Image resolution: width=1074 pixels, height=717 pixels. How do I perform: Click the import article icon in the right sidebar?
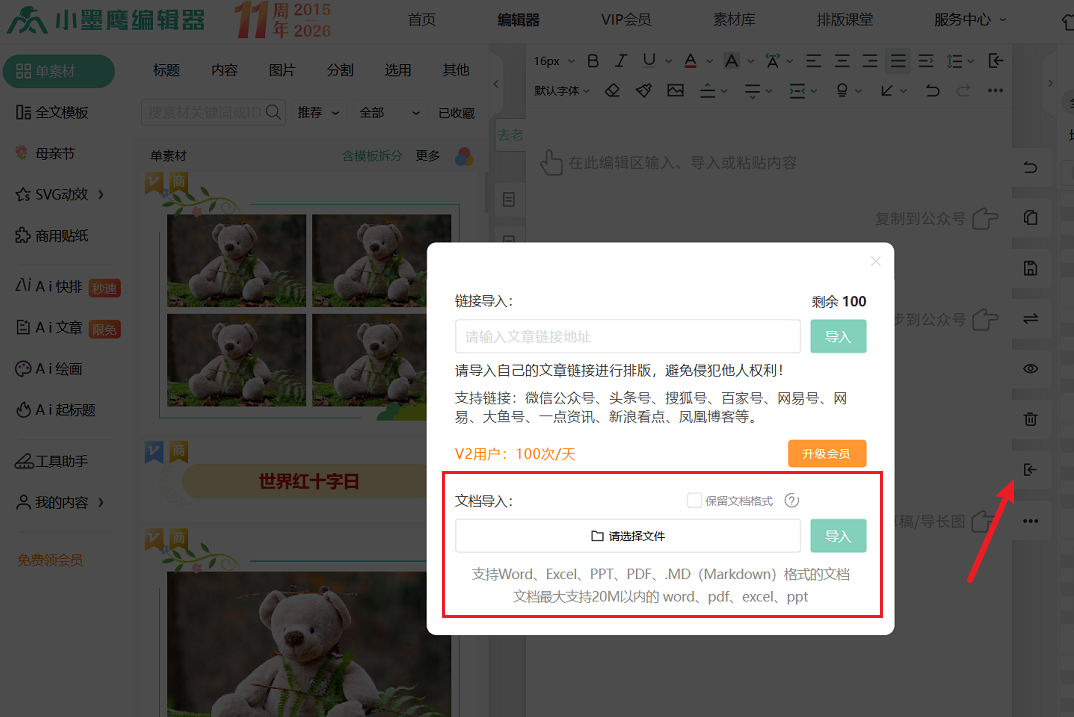(1031, 470)
